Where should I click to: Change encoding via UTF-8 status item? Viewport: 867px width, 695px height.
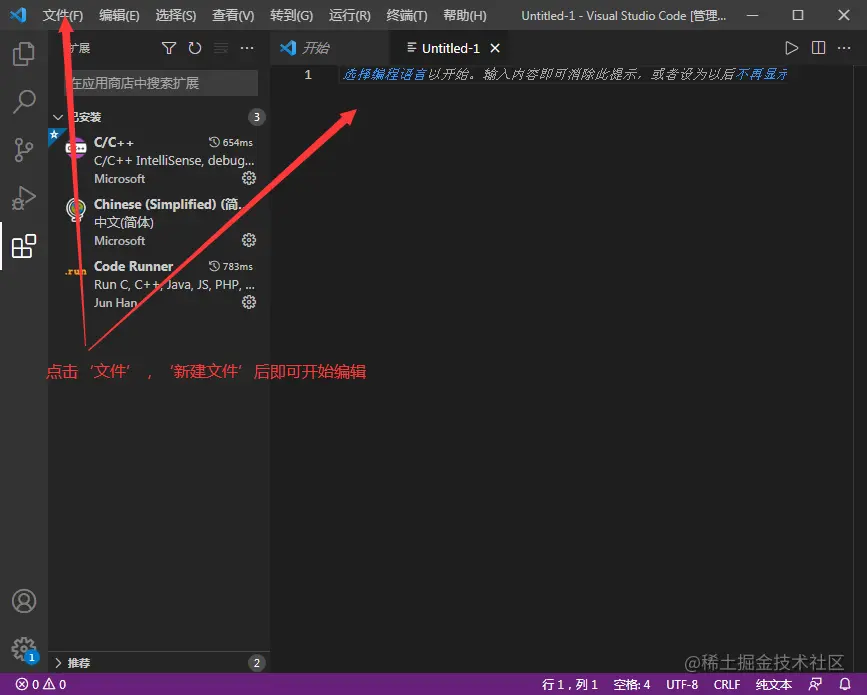pyautogui.click(x=682, y=684)
